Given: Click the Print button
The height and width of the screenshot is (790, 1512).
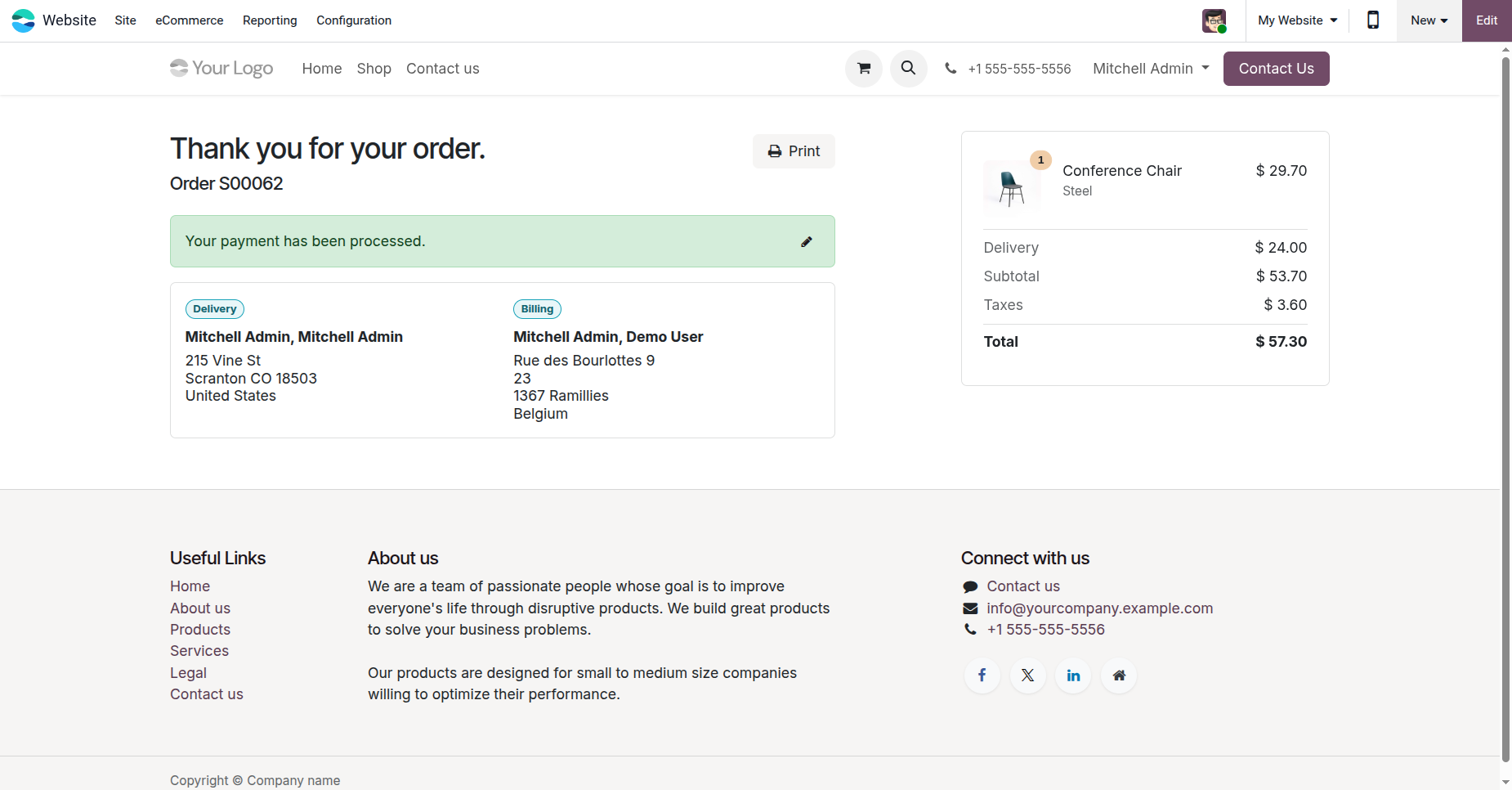Looking at the screenshot, I should pos(794,151).
